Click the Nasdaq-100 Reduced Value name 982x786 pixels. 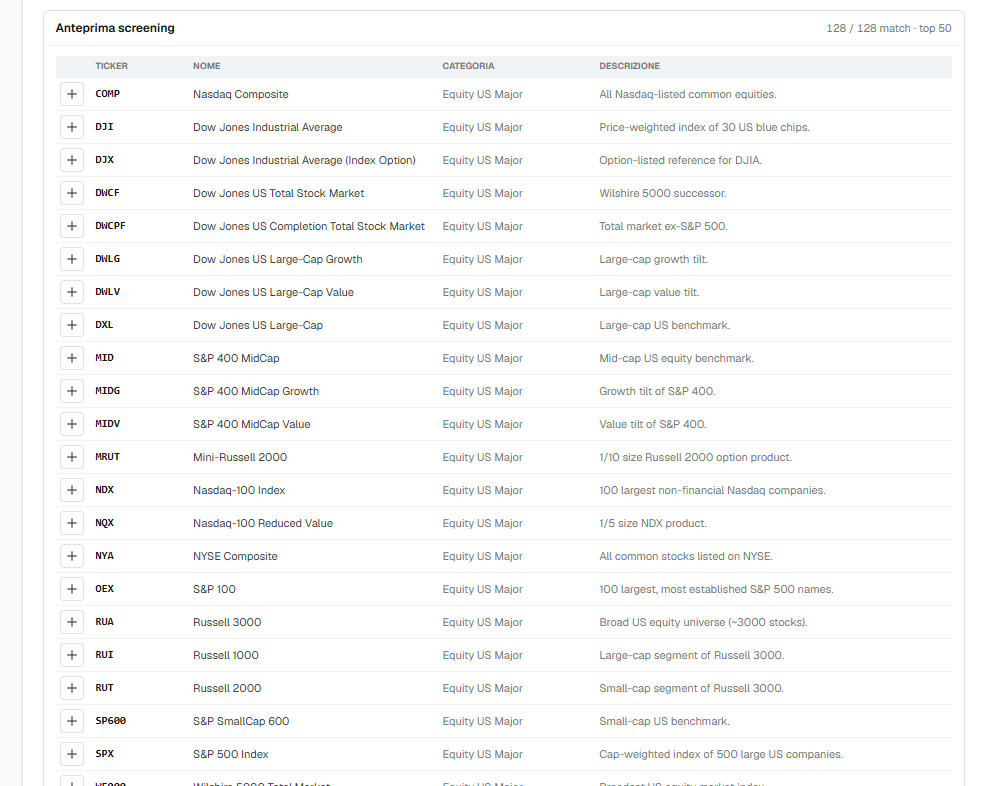pos(263,523)
